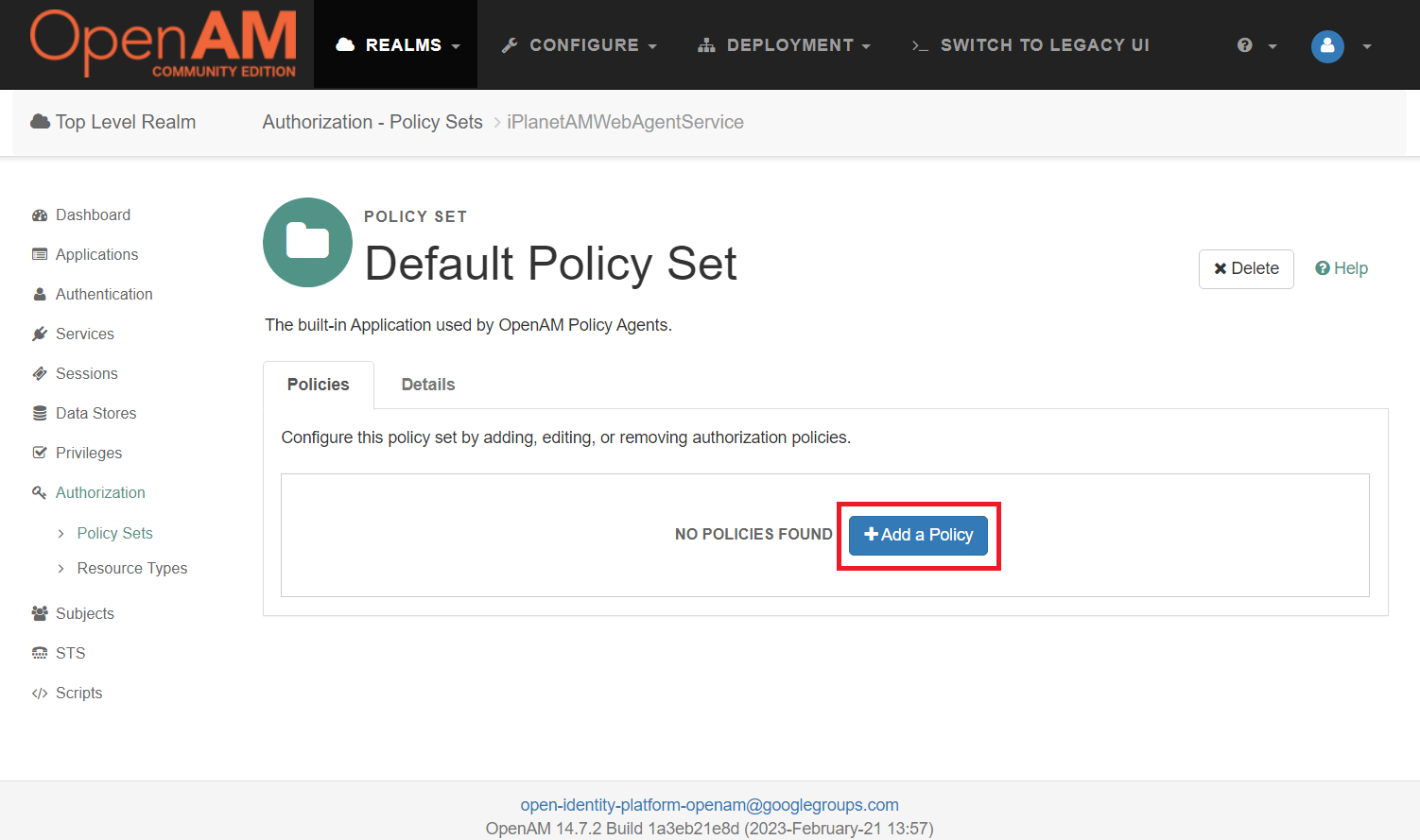Switch to the Policies tab

319,385
